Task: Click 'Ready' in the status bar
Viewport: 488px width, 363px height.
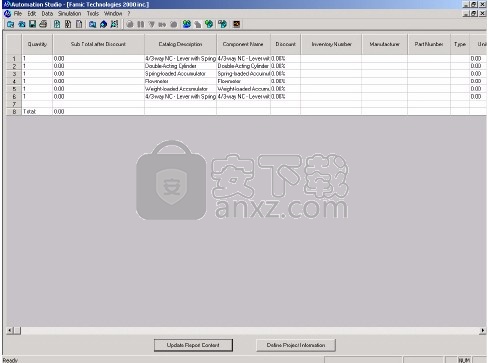Action: [x=10, y=360]
